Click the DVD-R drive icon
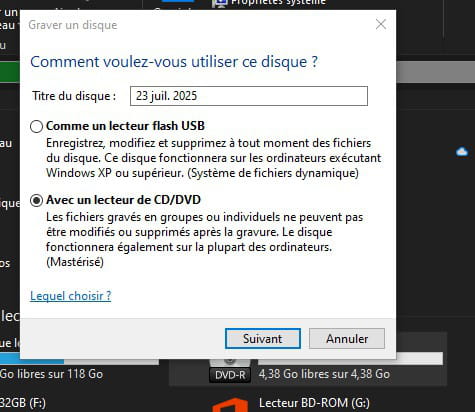This screenshot has height=412, width=475. point(230,371)
